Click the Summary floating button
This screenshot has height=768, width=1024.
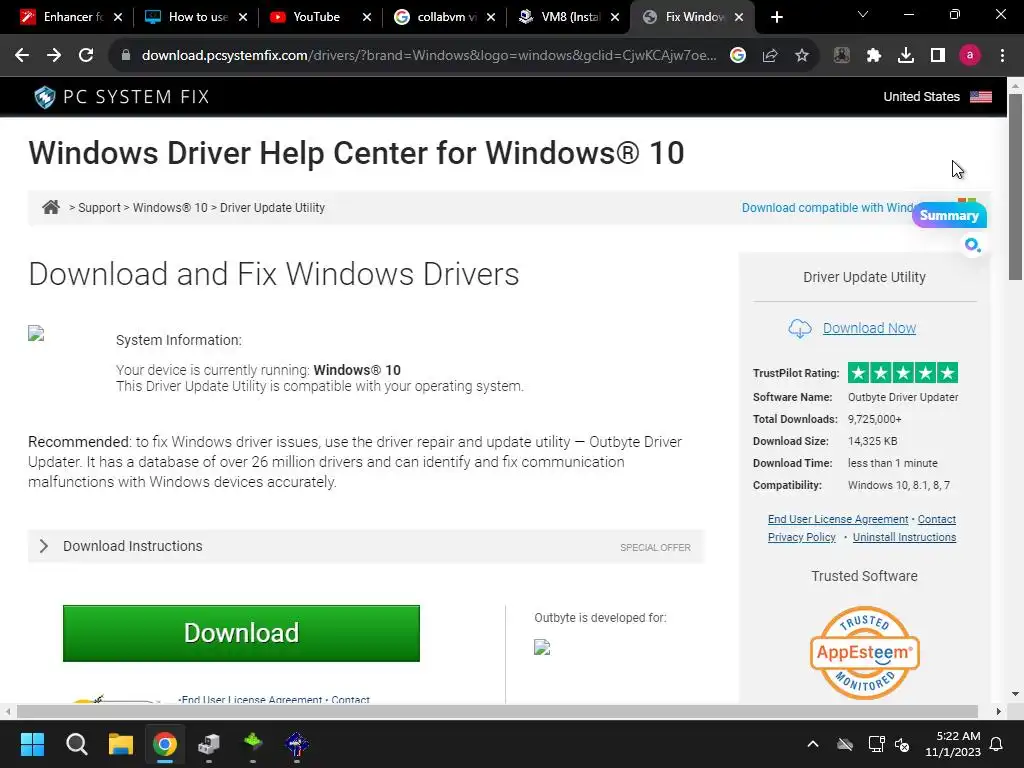click(x=949, y=216)
